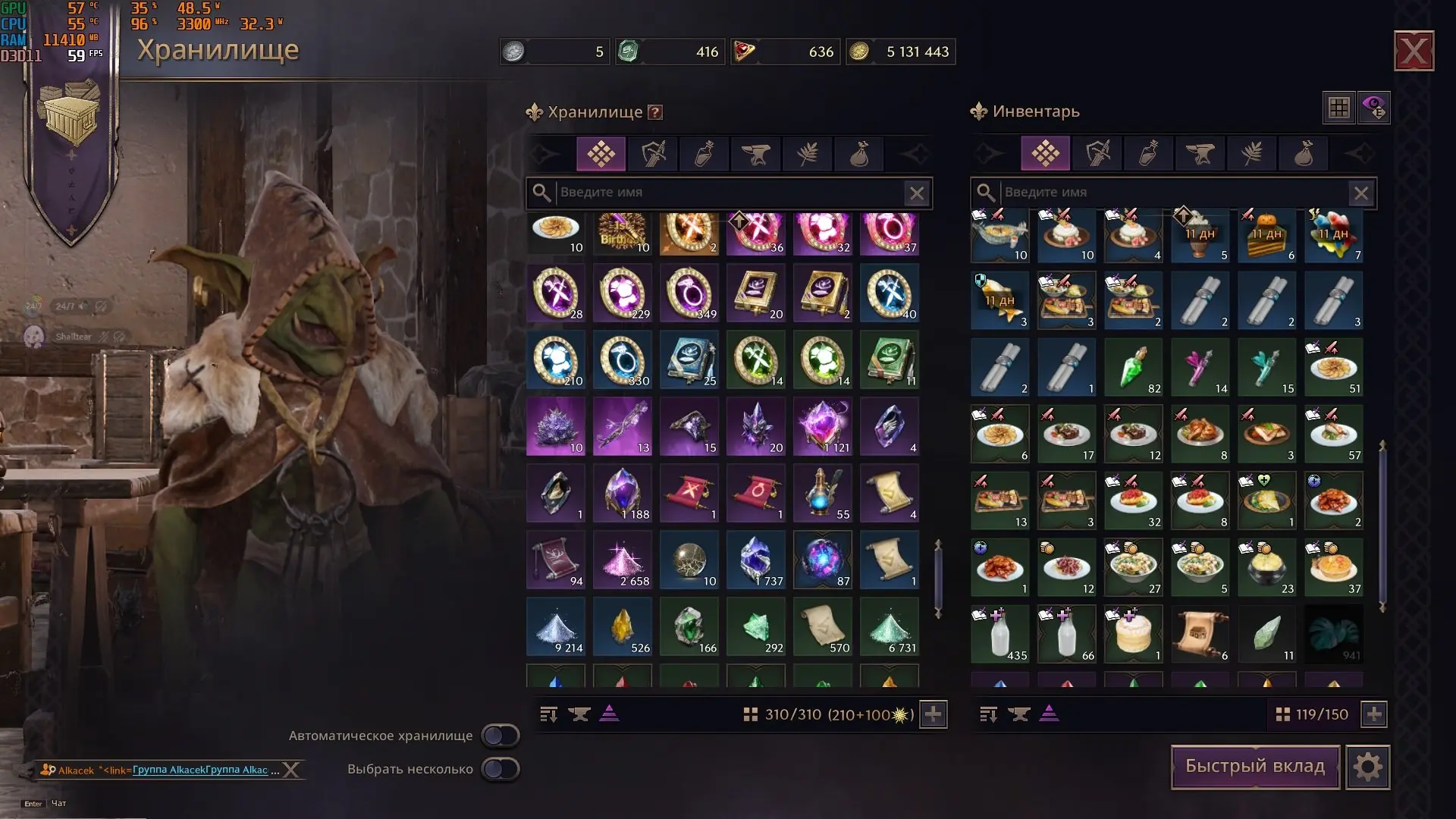Click the Быстрый вклад button
The image size is (1456, 819).
[1255, 767]
